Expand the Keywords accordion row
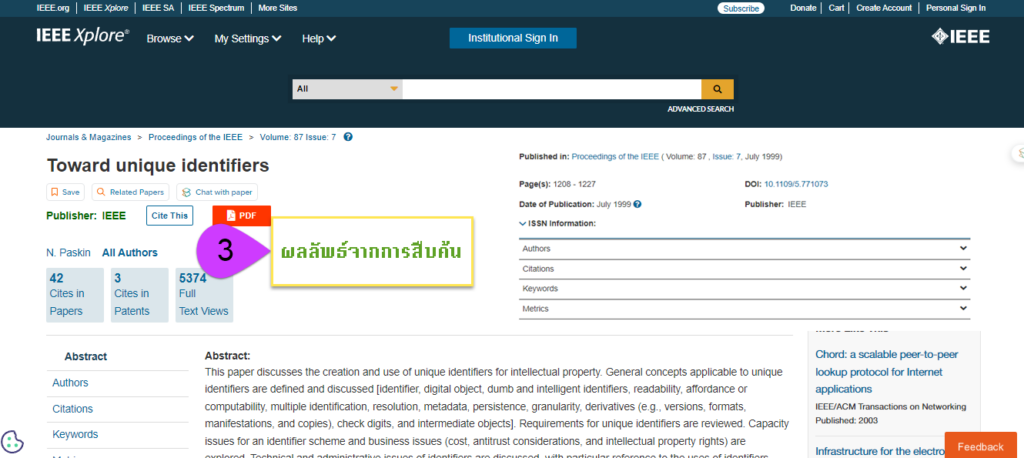Screen dimensions: 1024x458 [x=744, y=289]
